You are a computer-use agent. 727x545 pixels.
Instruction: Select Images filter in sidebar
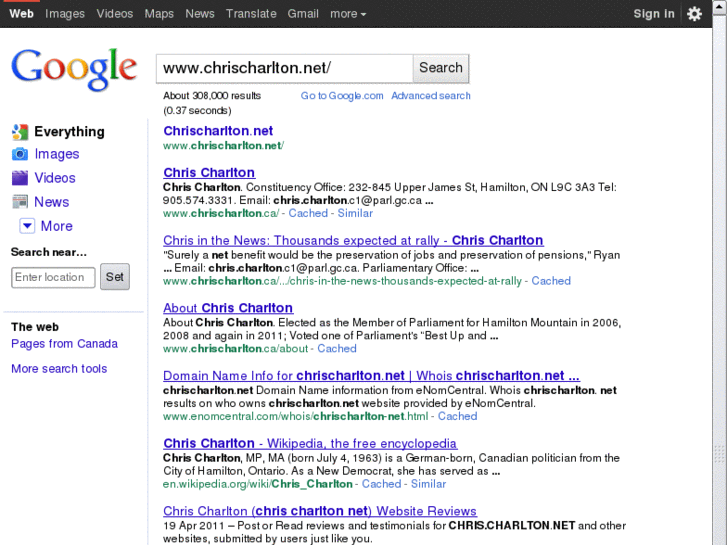point(57,154)
